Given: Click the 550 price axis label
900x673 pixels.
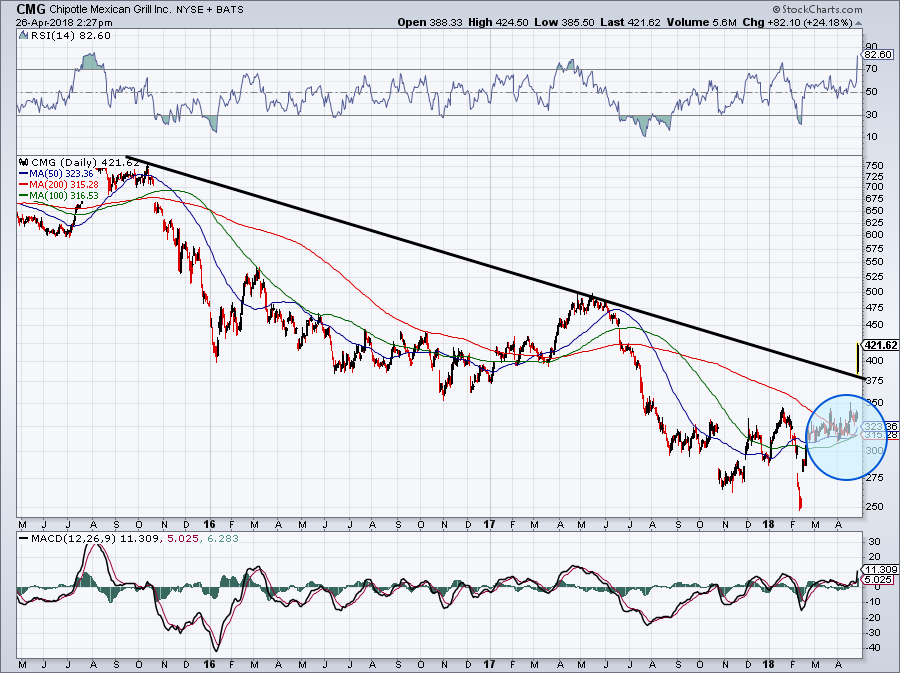Looking at the screenshot, I should point(874,262).
